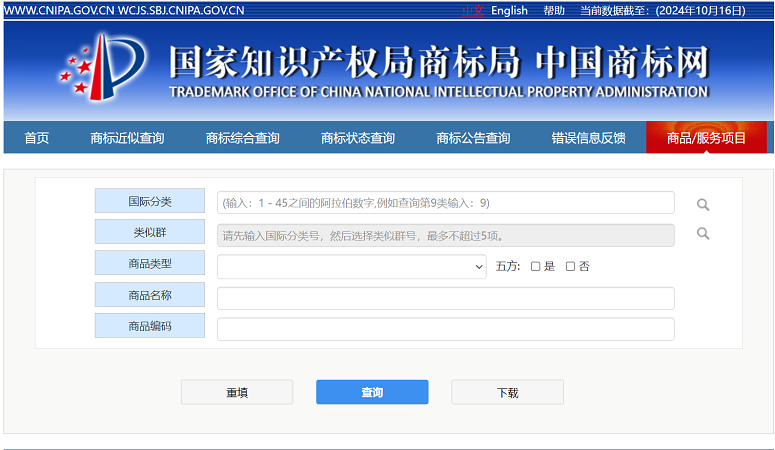Click the WWW.CNIPA.GOV.CN address text
The width and height of the screenshot is (775, 450).
coord(59,10)
